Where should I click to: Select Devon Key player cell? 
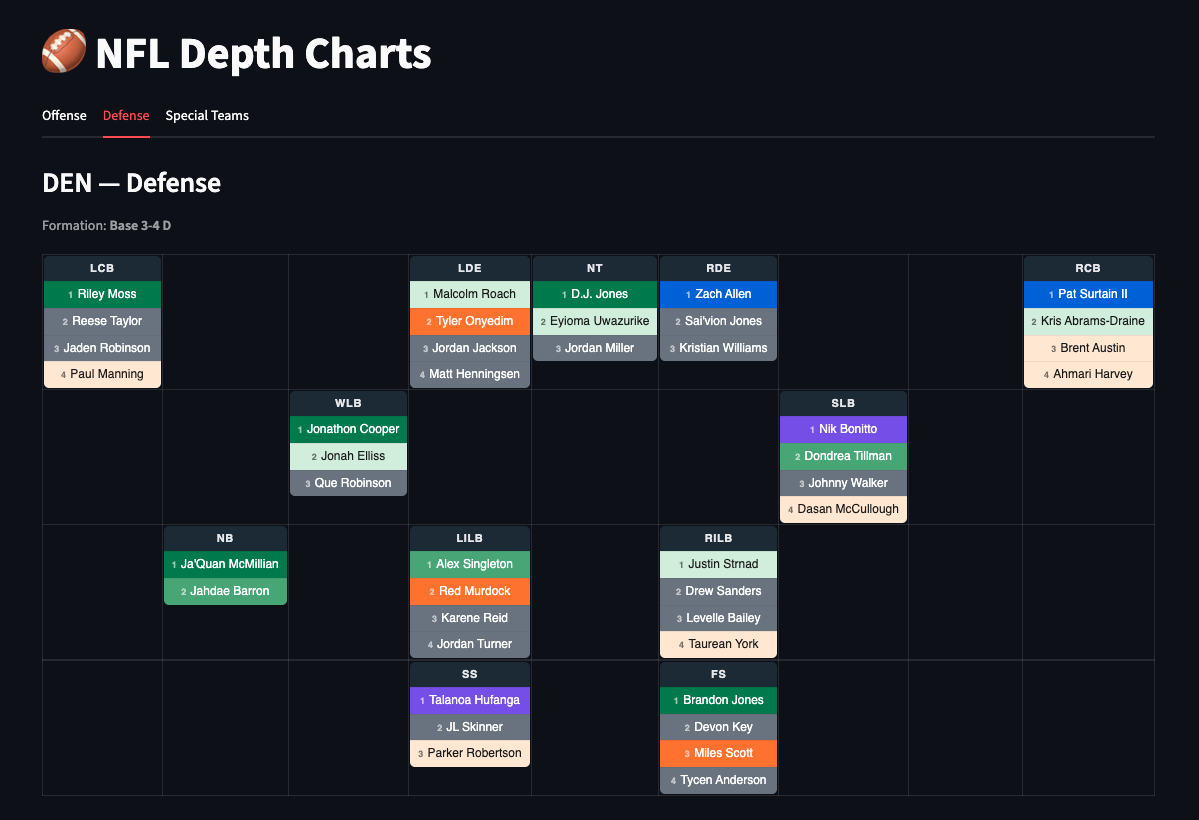tap(718, 727)
